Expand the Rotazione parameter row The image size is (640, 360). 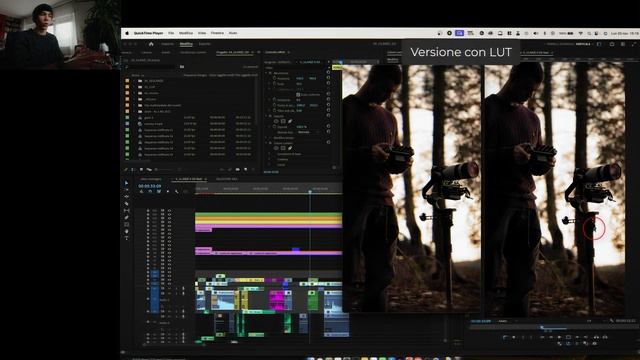270,100
